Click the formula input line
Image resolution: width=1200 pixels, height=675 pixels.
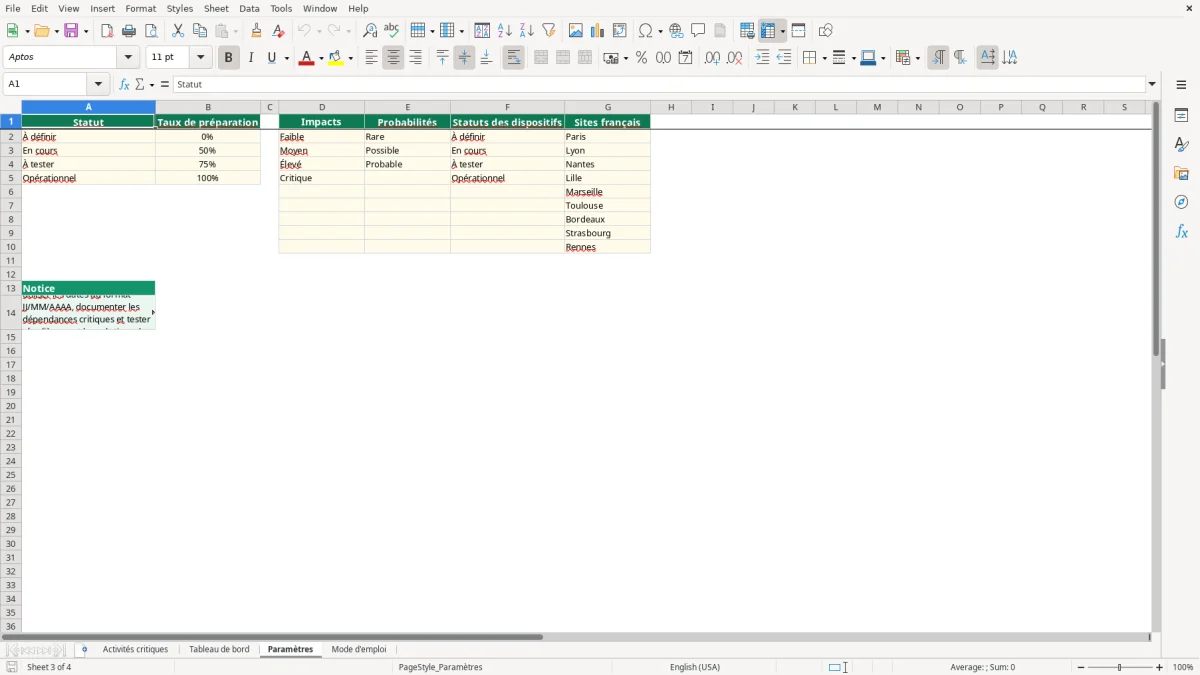659,85
